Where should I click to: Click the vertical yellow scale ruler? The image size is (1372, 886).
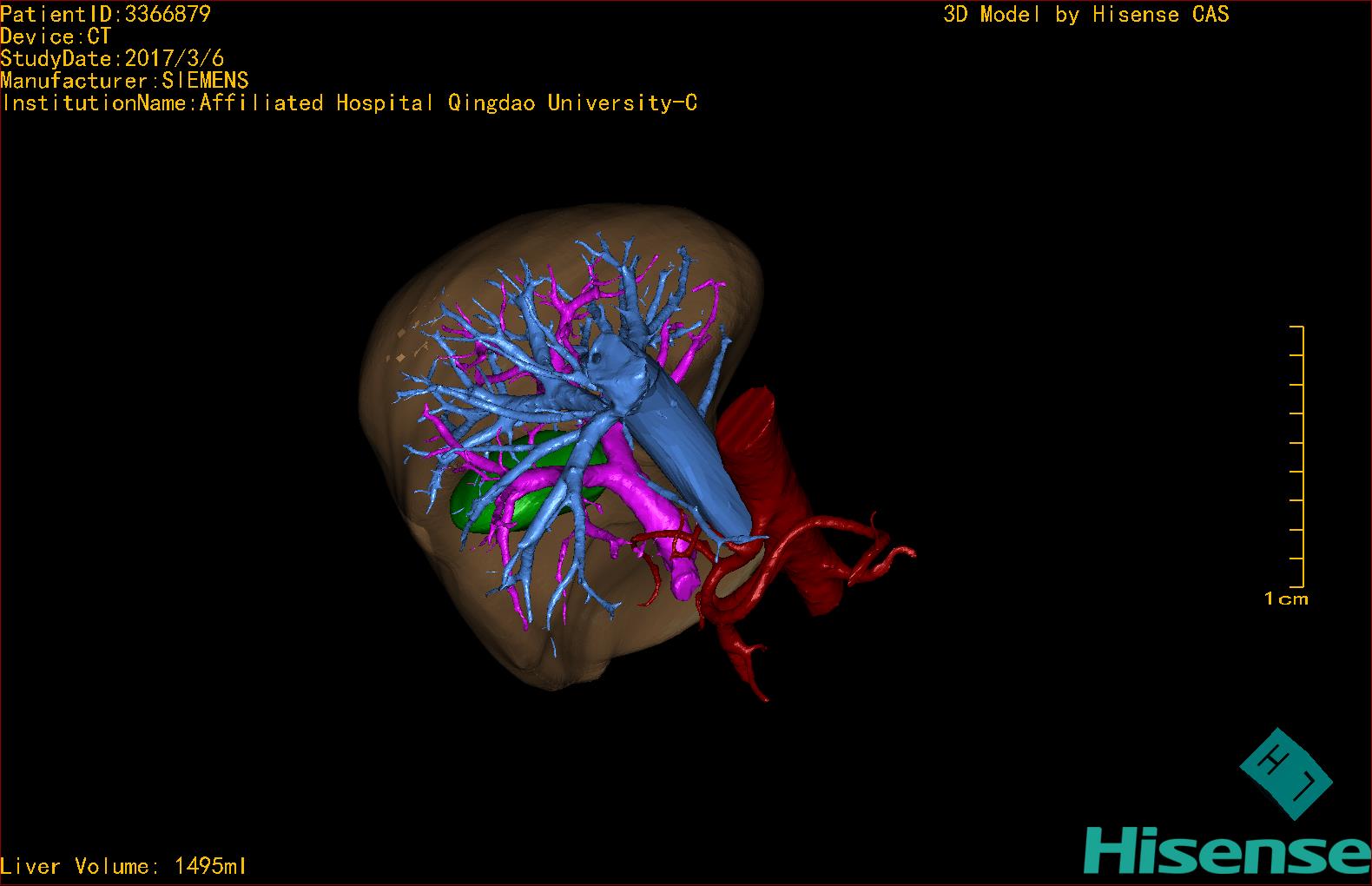(x=1296, y=457)
